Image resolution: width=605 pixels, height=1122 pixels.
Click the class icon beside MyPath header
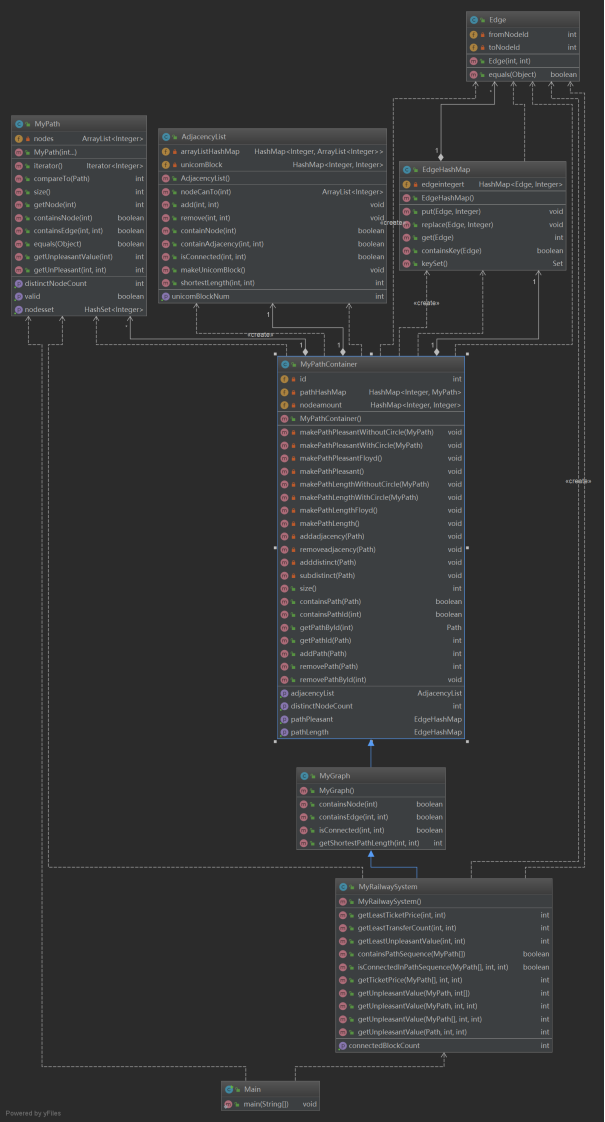coord(19,124)
